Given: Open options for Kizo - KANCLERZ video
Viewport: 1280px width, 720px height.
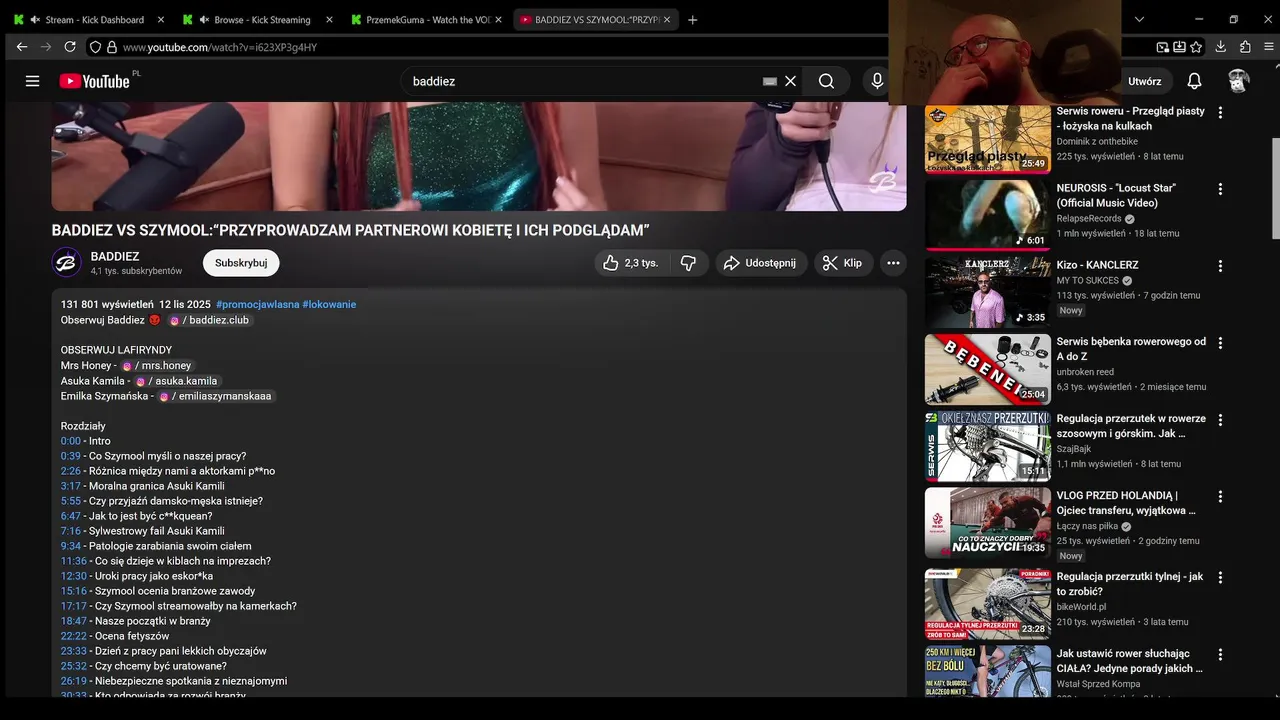Looking at the screenshot, I should point(1220,266).
